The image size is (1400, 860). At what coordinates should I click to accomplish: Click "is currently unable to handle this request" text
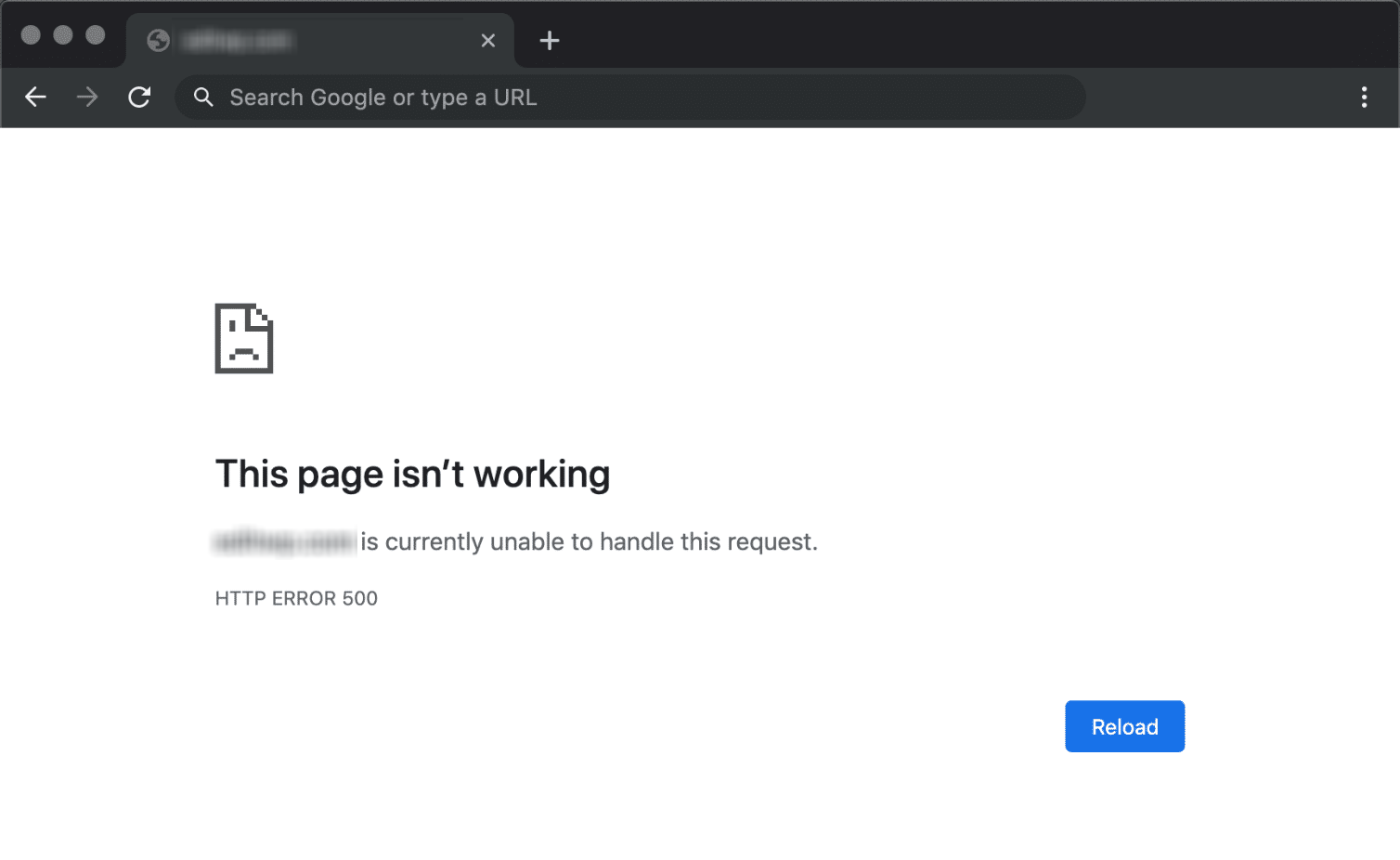coord(589,541)
